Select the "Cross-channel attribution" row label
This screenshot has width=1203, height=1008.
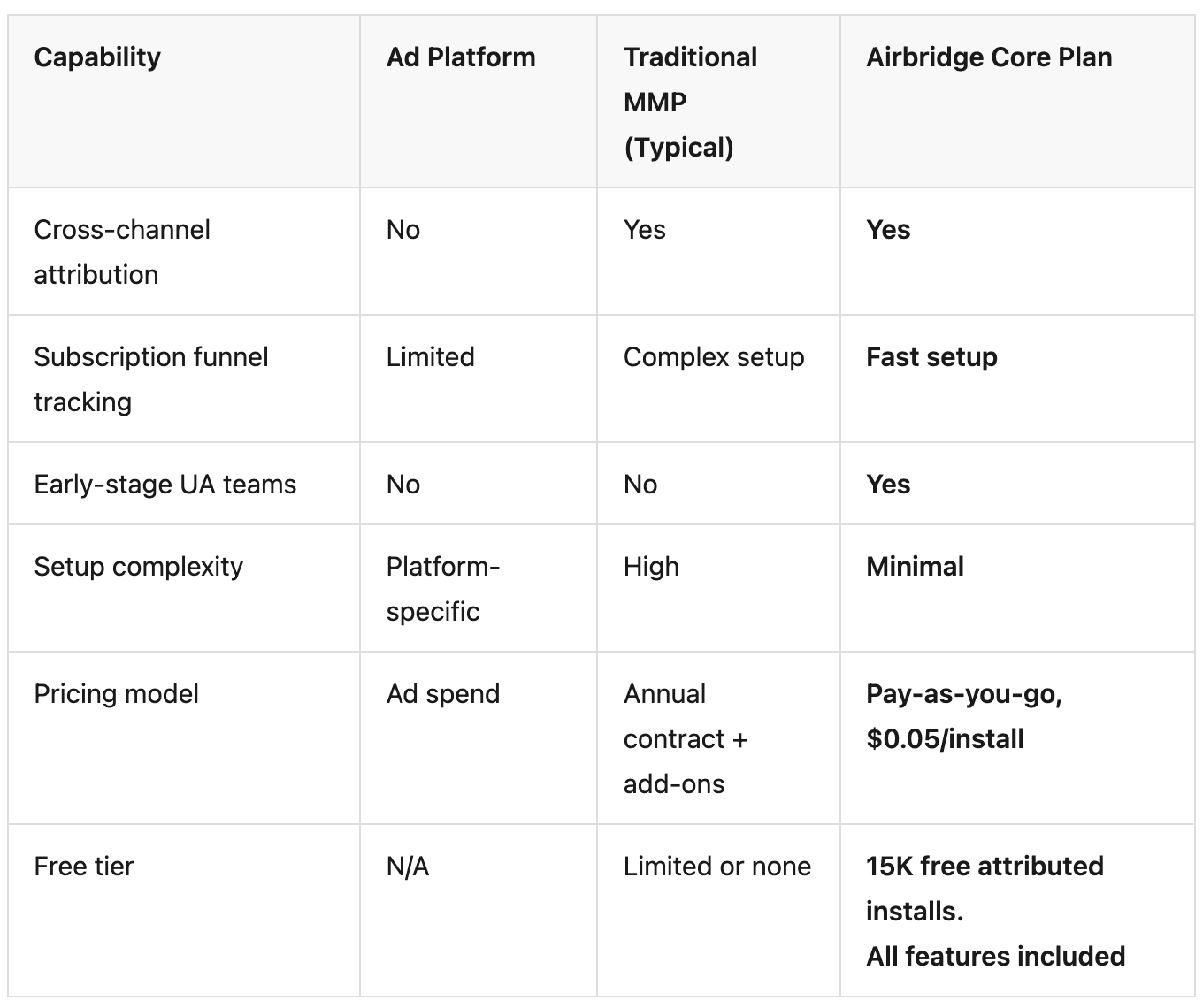pyautogui.click(x=122, y=252)
